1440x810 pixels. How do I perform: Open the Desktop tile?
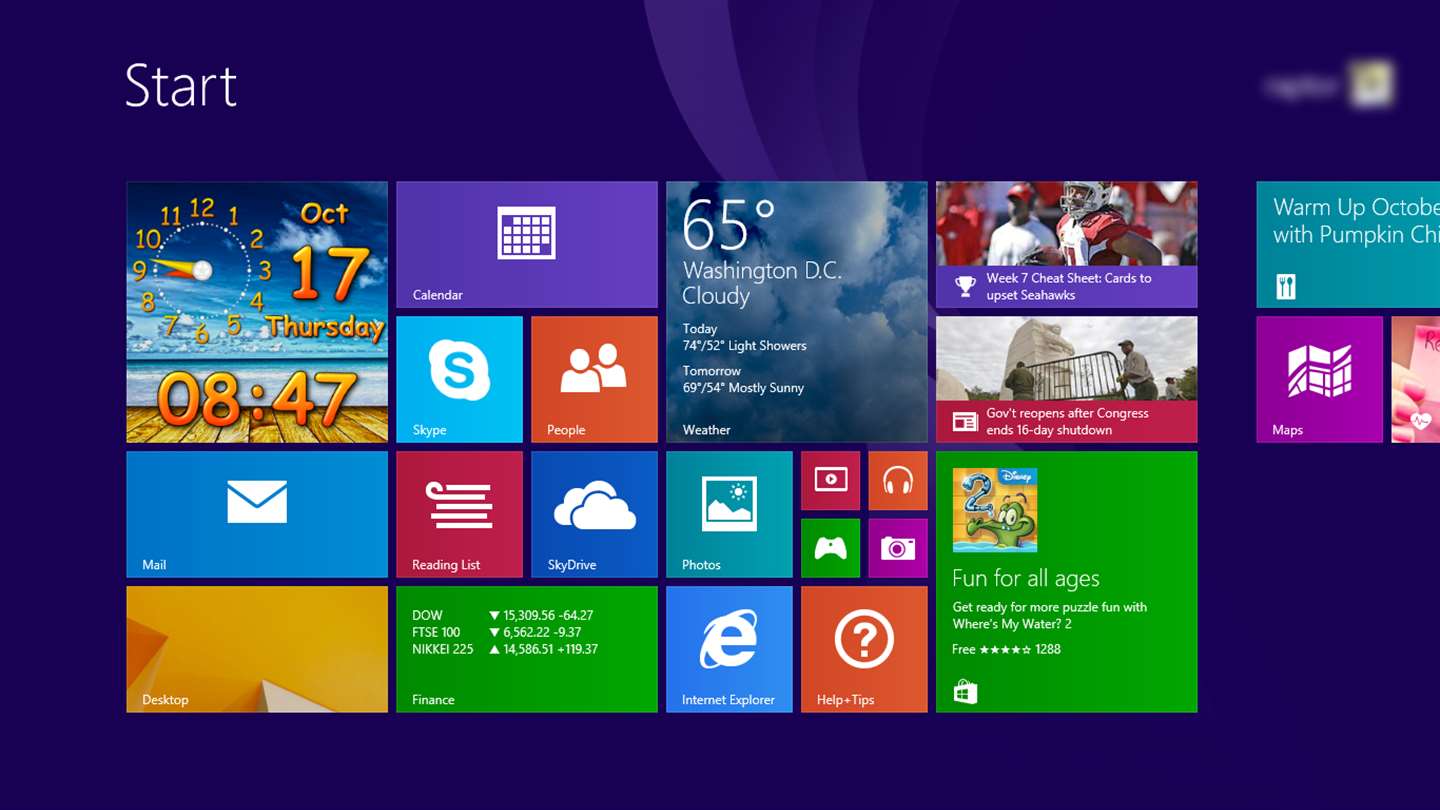click(x=257, y=650)
